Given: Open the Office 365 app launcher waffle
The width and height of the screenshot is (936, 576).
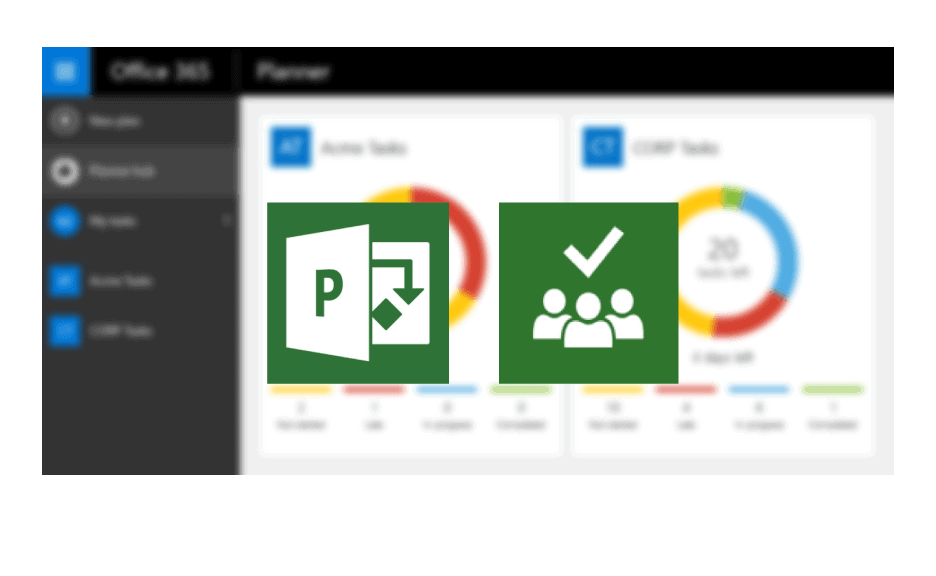Looking at the screenshot, I should [x=66, y=72].
